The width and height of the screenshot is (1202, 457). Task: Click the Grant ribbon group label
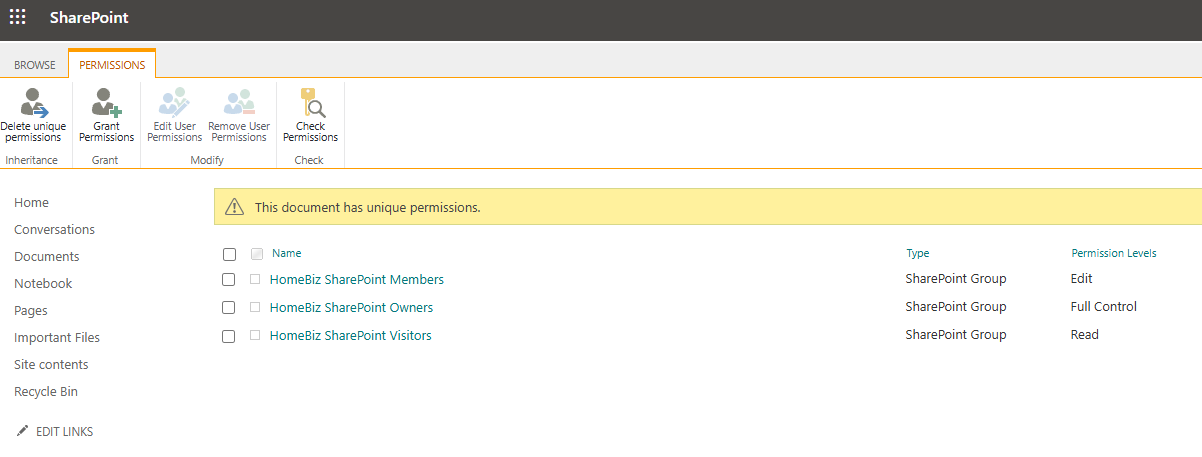[x=105, y=160]
